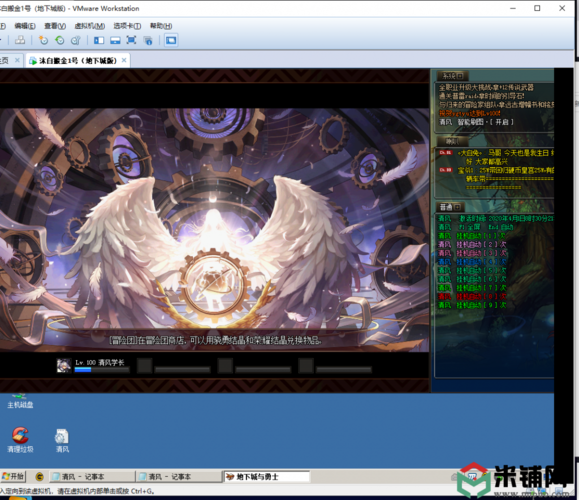Screen dimensions: 579x500
Task: Click the blue experience bar under 清风学长
Action: 102,370
